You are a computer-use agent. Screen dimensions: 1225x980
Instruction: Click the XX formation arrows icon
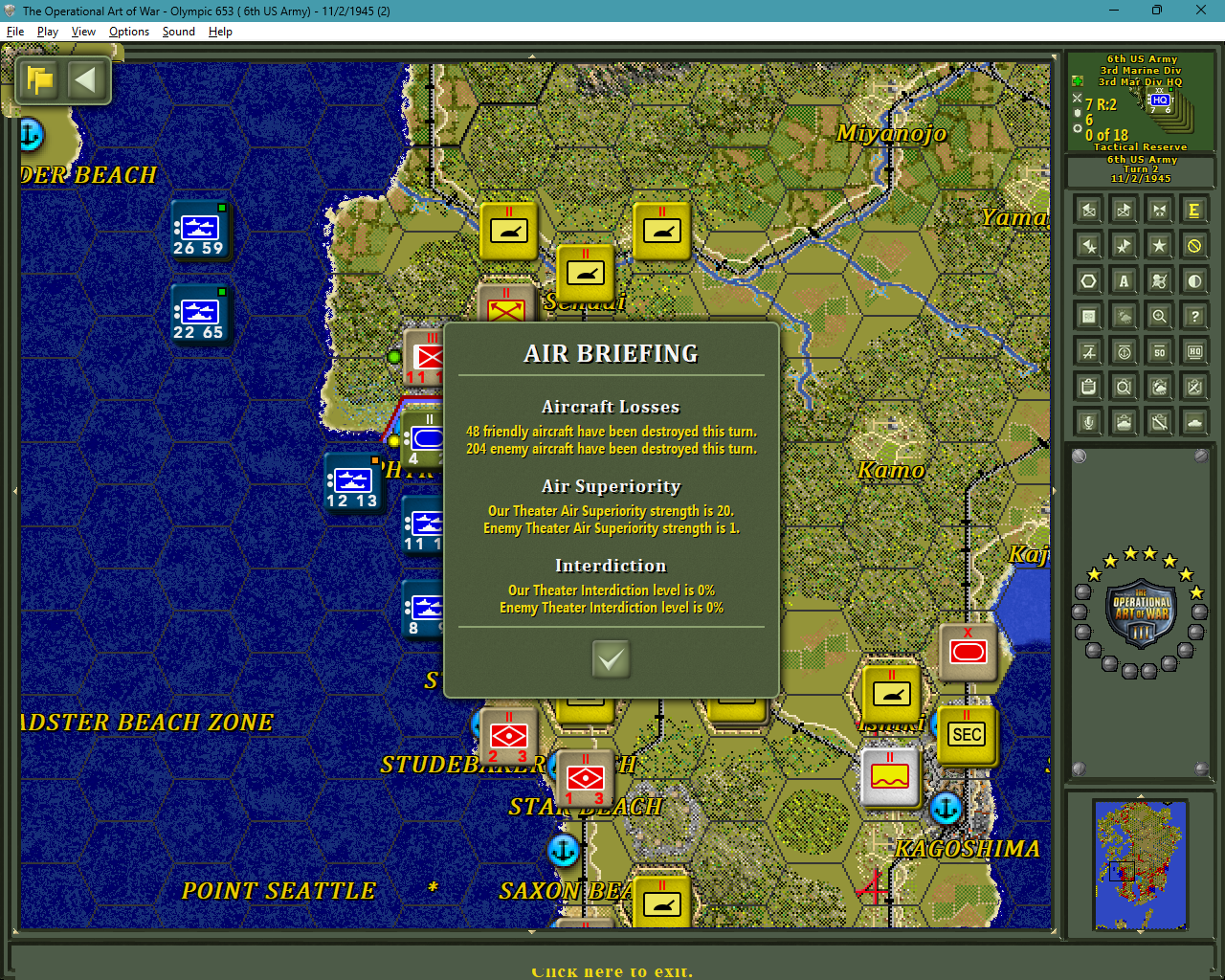click(x=1160, y=210)
